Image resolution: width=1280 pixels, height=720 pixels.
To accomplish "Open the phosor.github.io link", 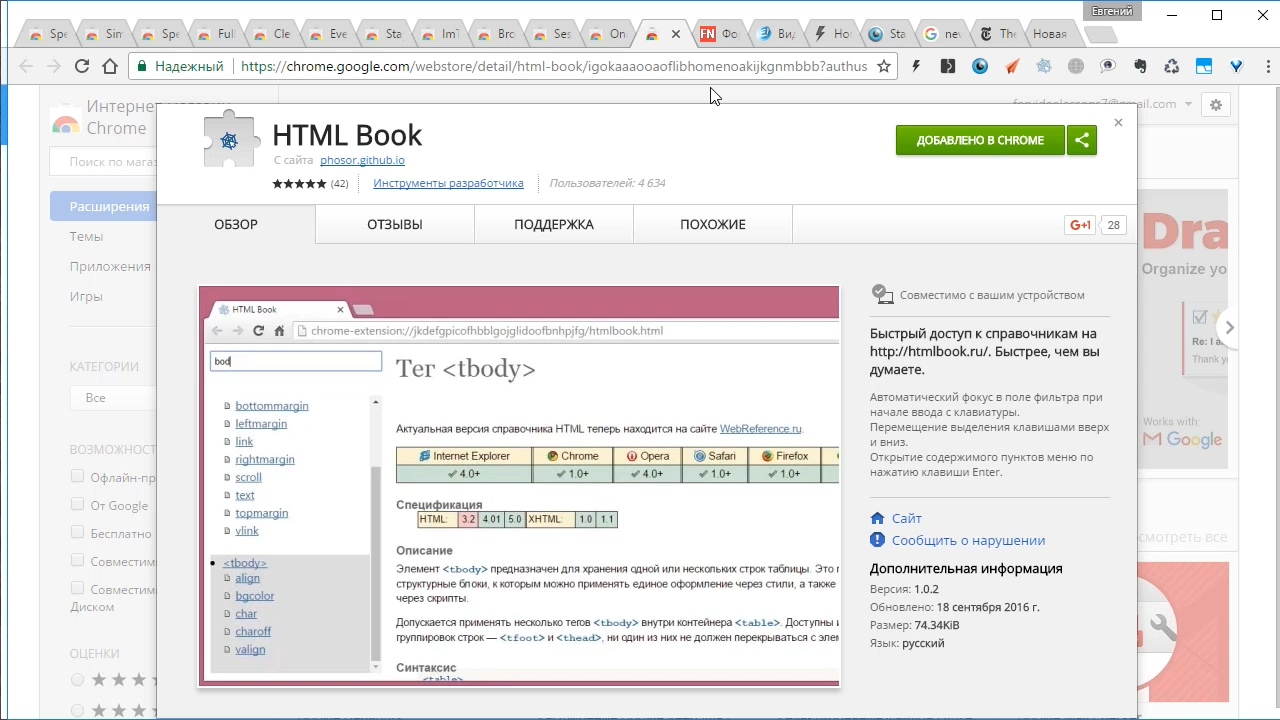I will click(362, 160).
